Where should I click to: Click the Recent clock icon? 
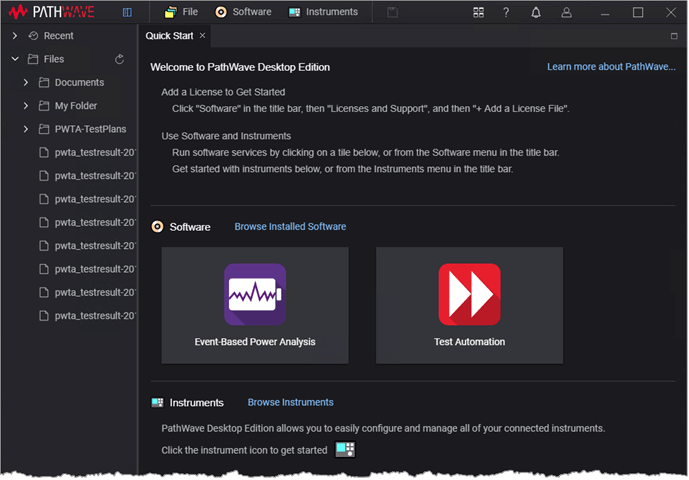click(x=33, y=36)
